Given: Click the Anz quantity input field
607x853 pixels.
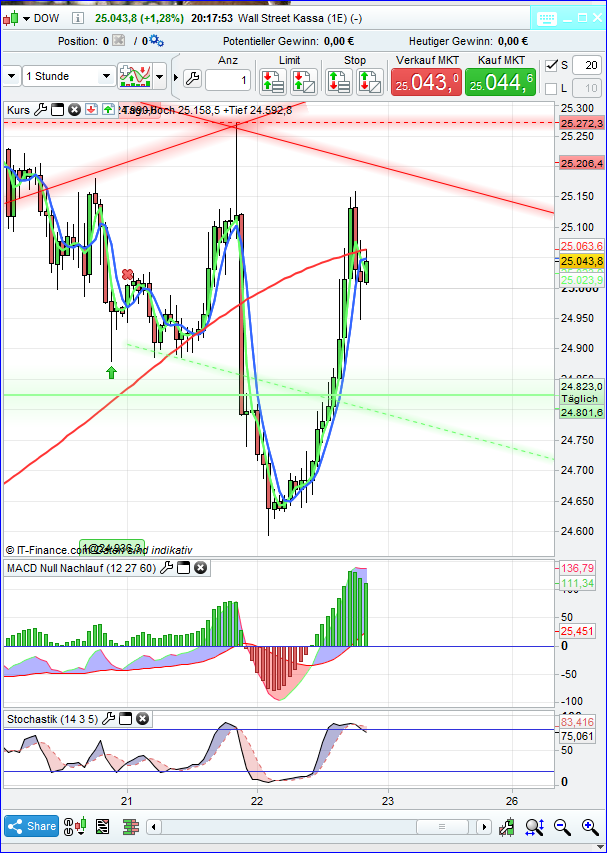Looking at the screenshot, I should coord(228,80).
